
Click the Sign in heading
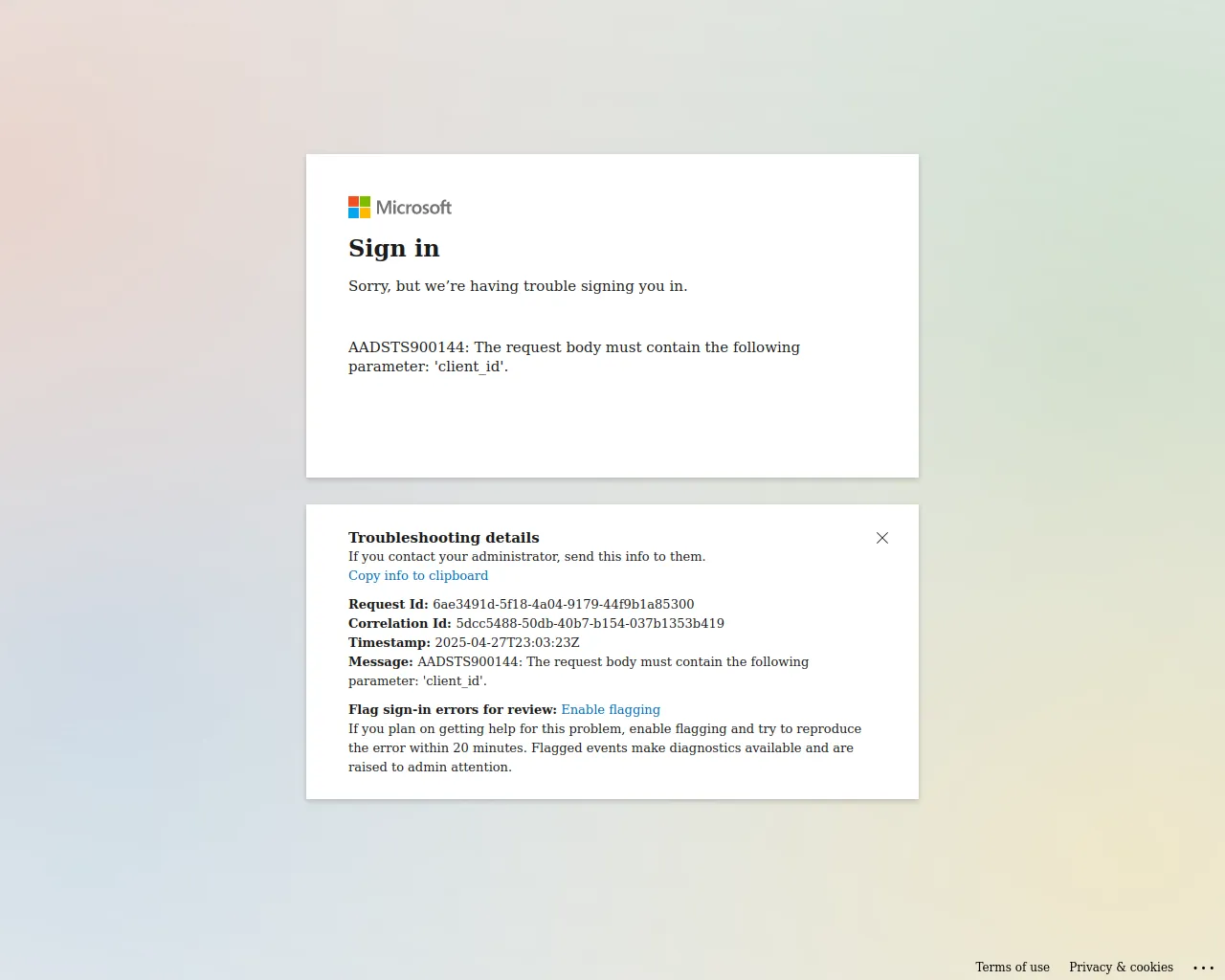click(394, 249)
